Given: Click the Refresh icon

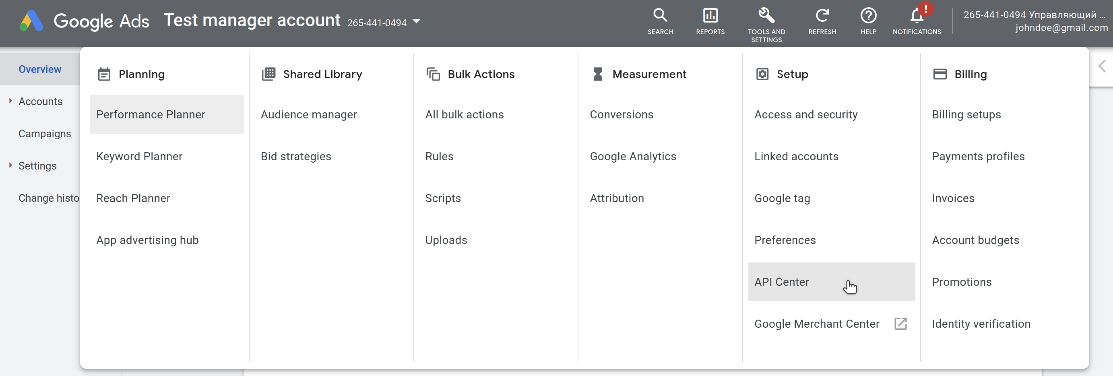Looking at the screenshot, I should pyautogui.click(x=822, y=16).
